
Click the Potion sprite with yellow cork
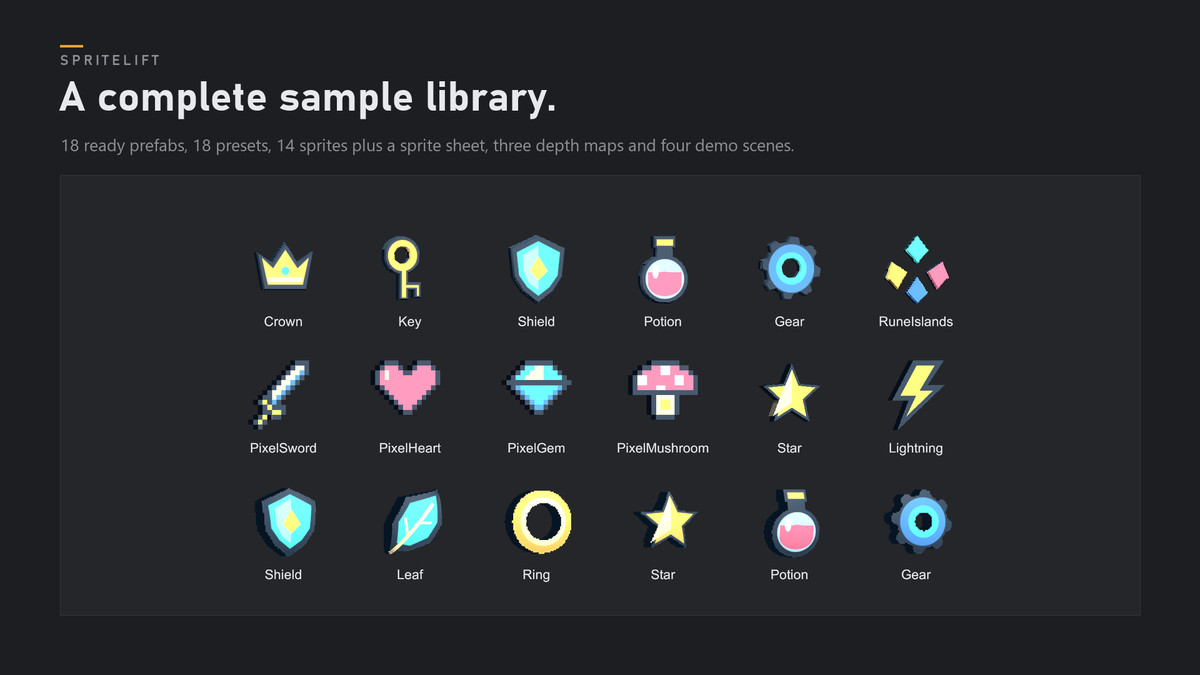click(x=792, y=523)
